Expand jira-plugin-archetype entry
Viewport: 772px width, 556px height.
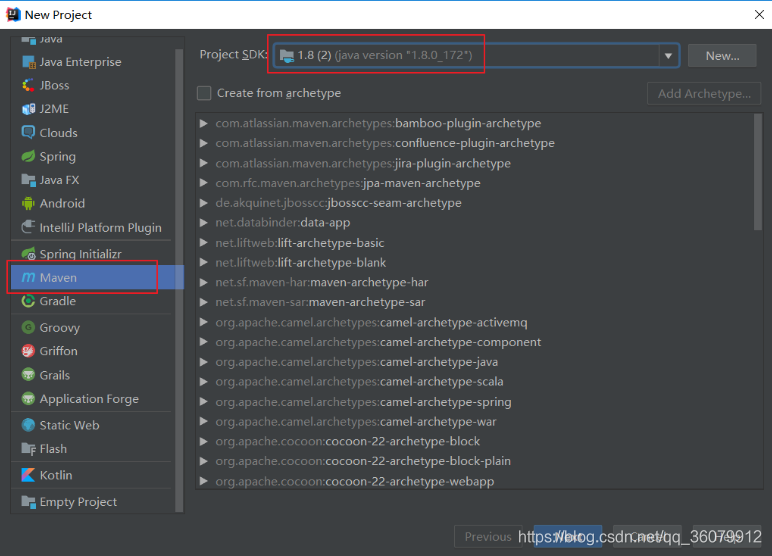203,163
